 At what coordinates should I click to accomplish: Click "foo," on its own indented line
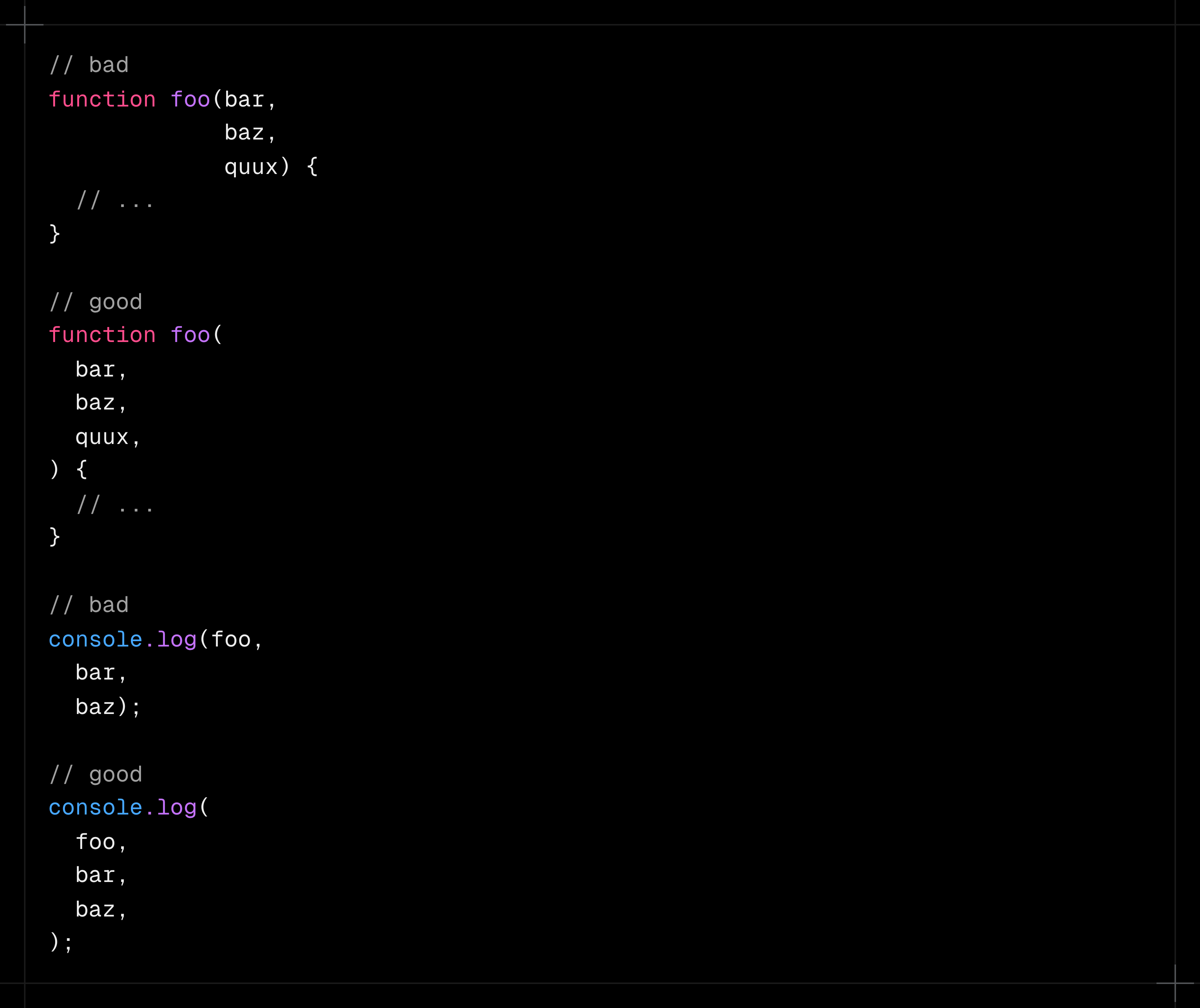pyautogui.click(x=100, y=842)
